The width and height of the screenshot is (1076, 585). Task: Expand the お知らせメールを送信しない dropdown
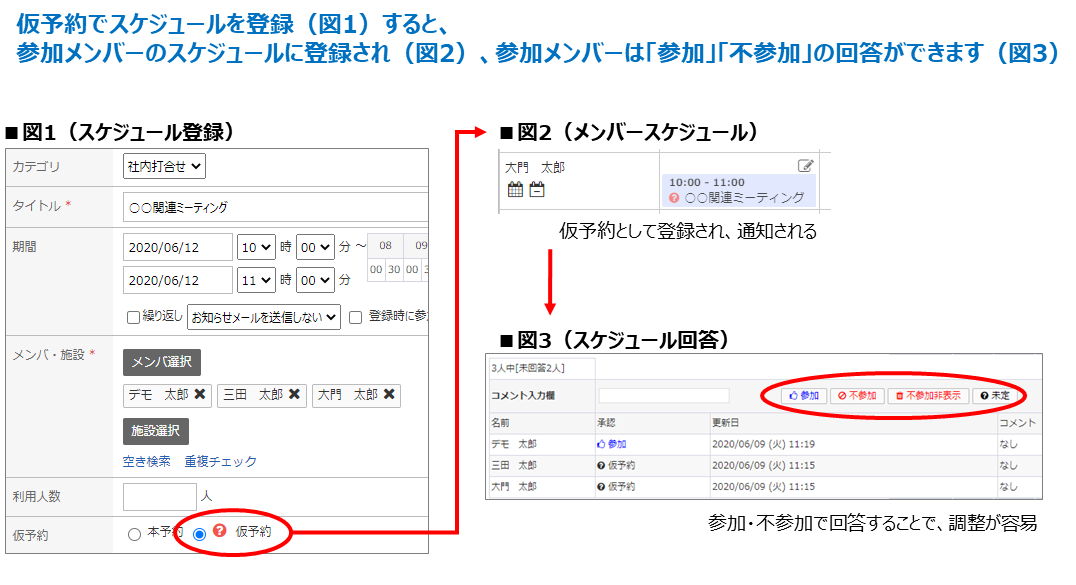click(264, 317)
